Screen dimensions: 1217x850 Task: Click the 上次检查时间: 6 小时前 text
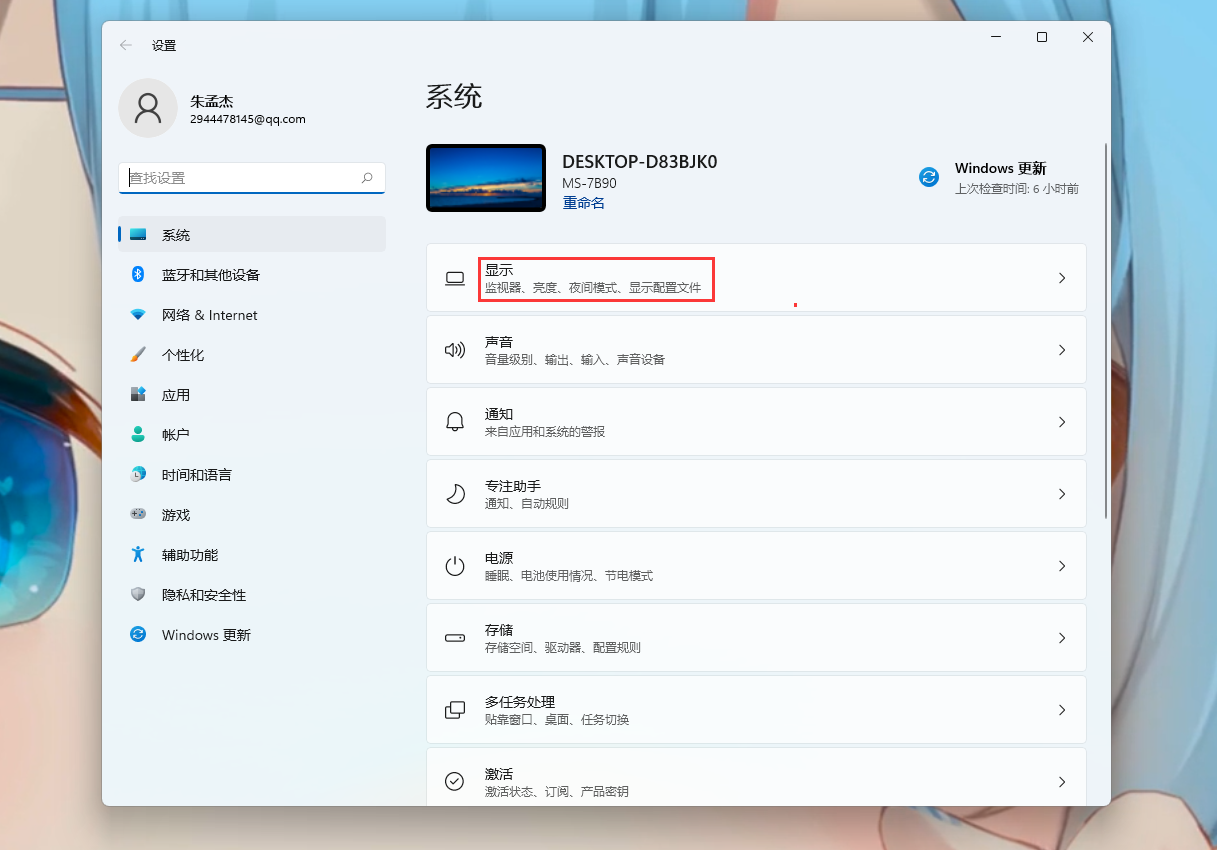(1017, 188)
